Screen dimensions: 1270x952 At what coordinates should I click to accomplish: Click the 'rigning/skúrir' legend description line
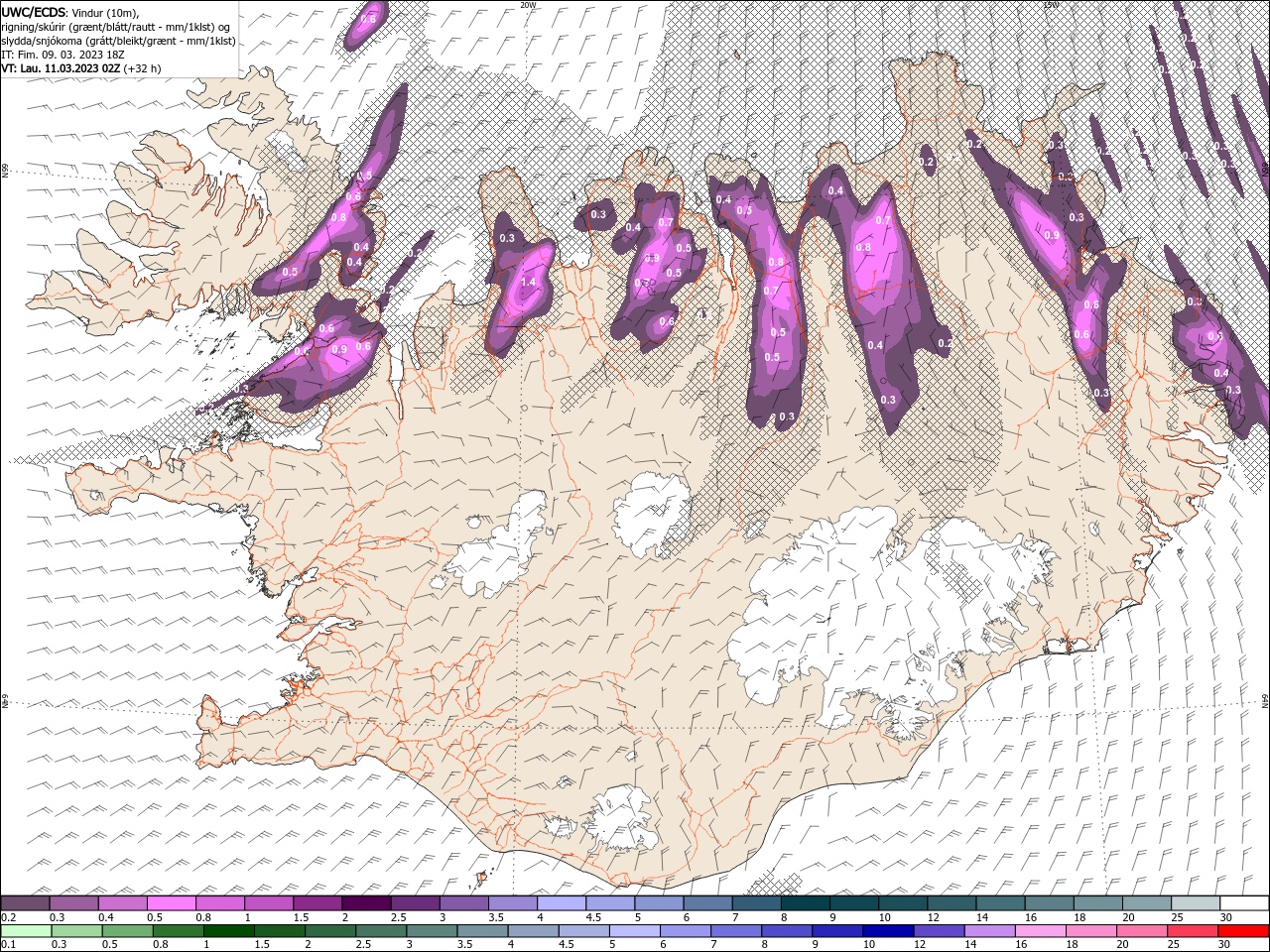pyautogui.click(x=115, y=27)
